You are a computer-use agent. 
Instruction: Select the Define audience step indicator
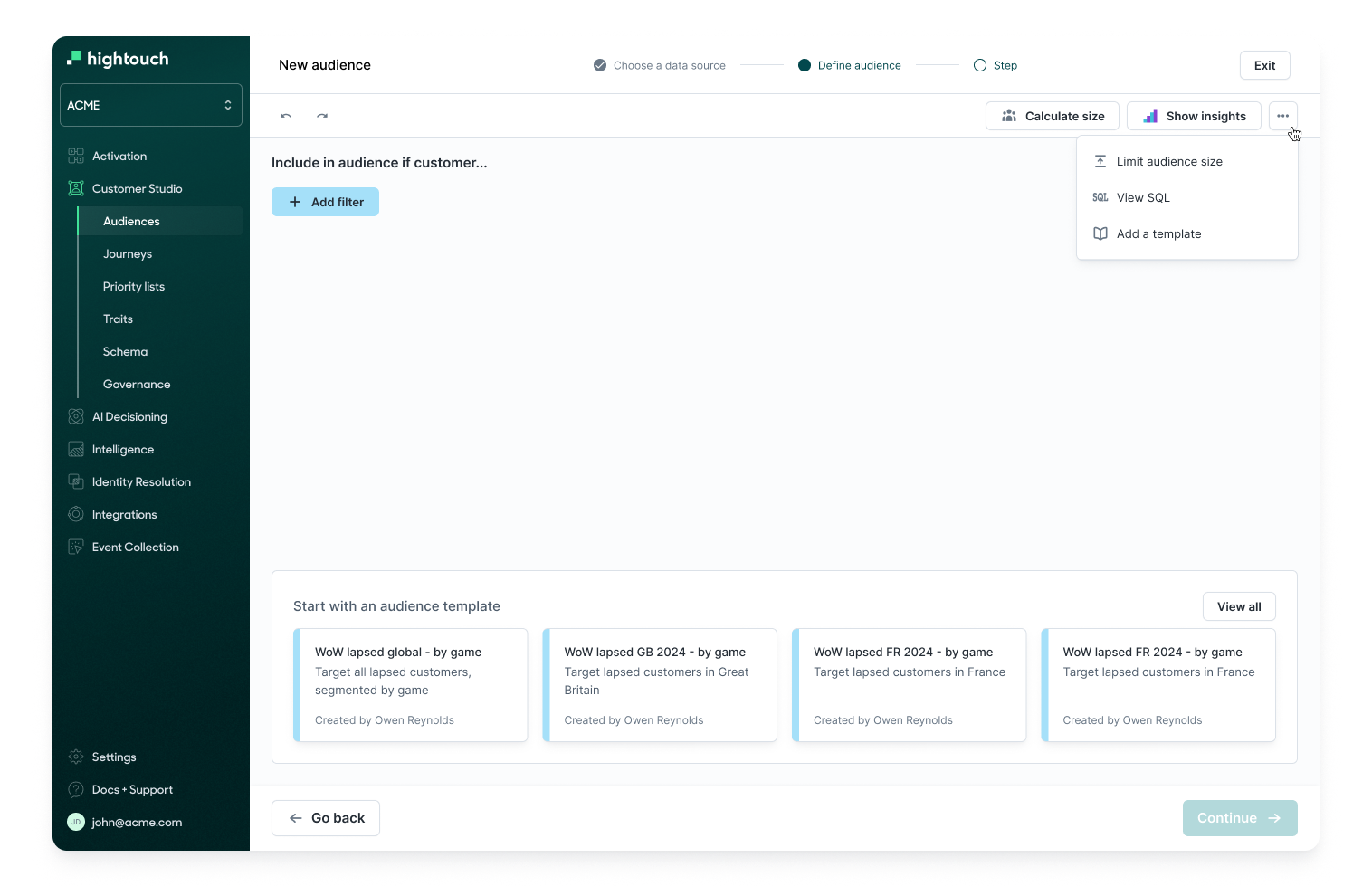pos(804,65)
